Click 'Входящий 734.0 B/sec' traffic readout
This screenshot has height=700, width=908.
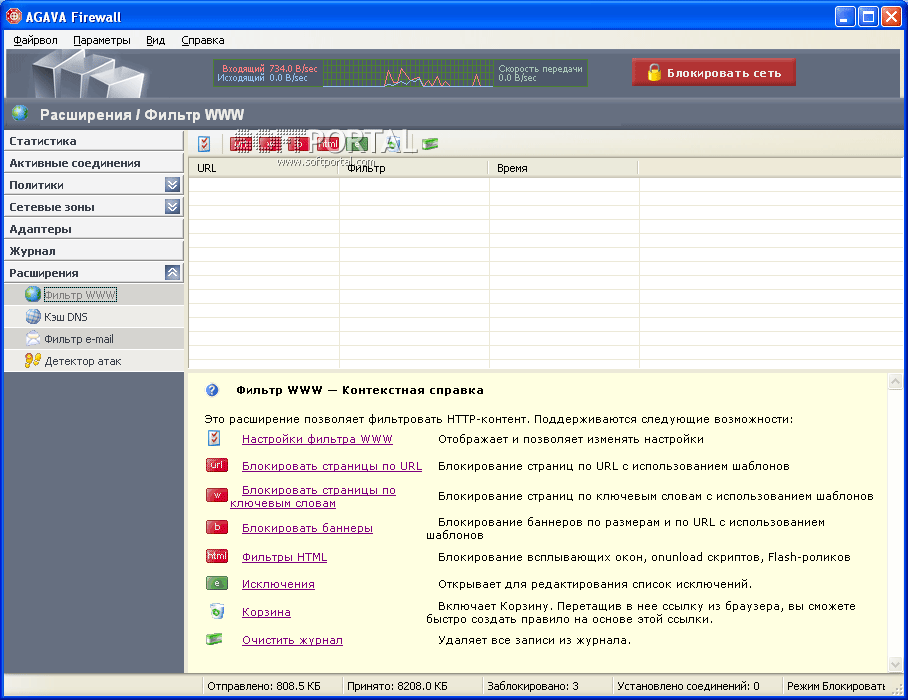[269, 68]
